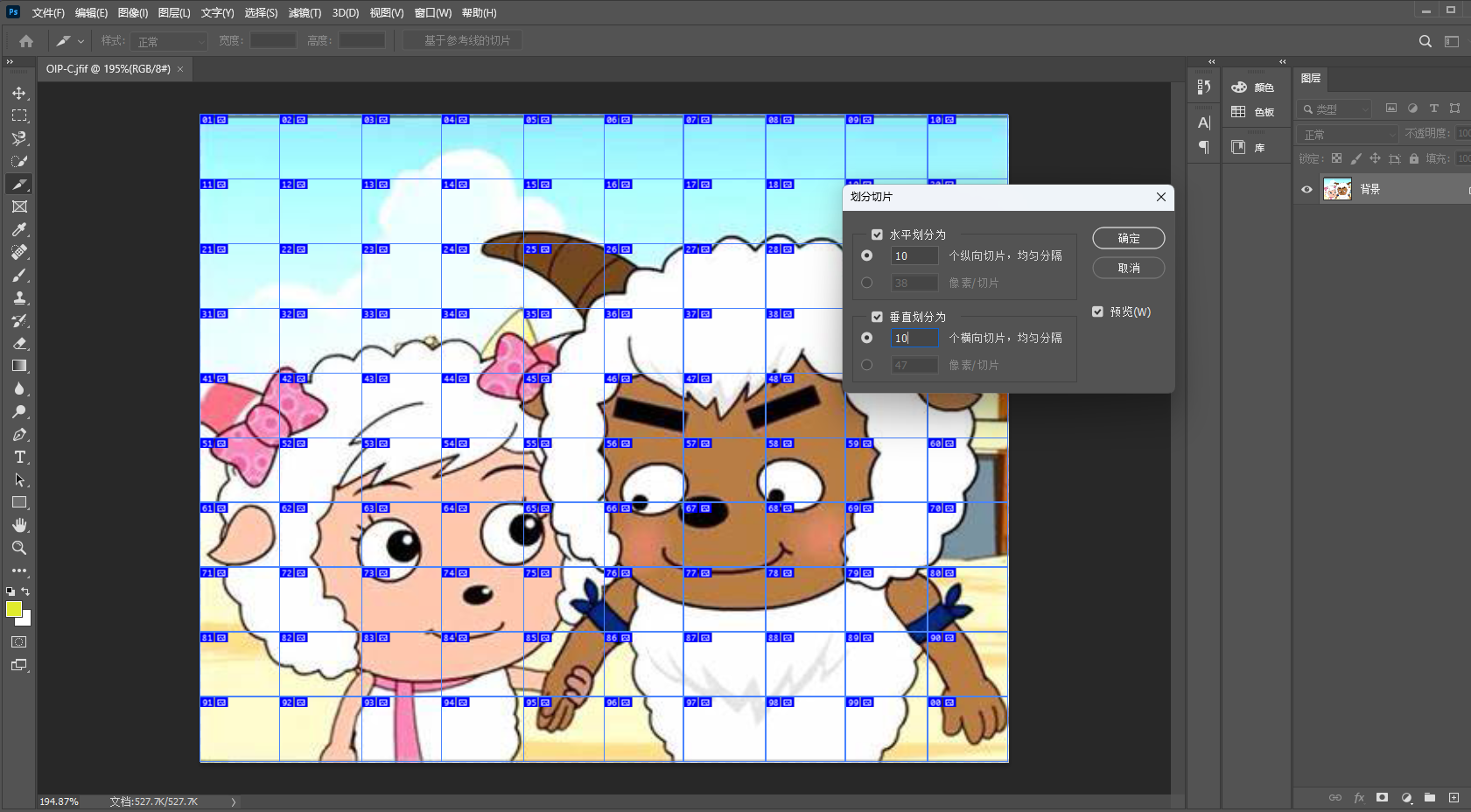Expand the left toolbar double-arrow
The image size is (1471, 812).
[10, 62]
